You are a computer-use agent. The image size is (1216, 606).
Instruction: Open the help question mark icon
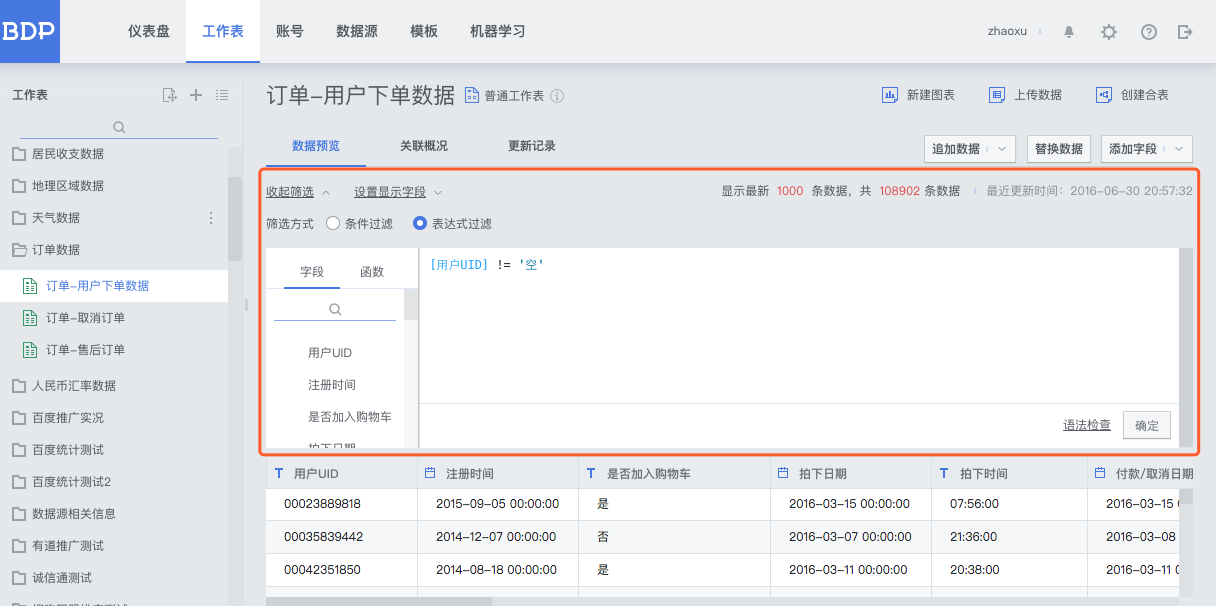coord(1149,32)
